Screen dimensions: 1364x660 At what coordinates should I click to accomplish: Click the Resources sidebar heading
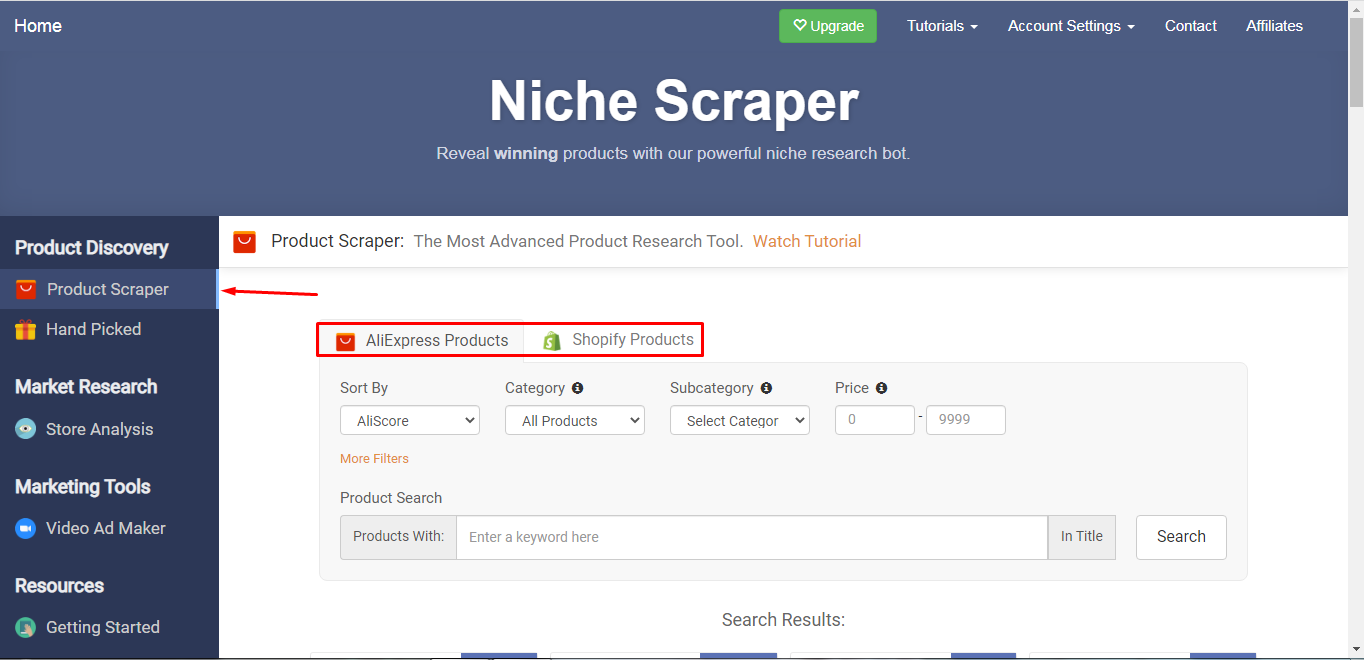pos(60,586)
